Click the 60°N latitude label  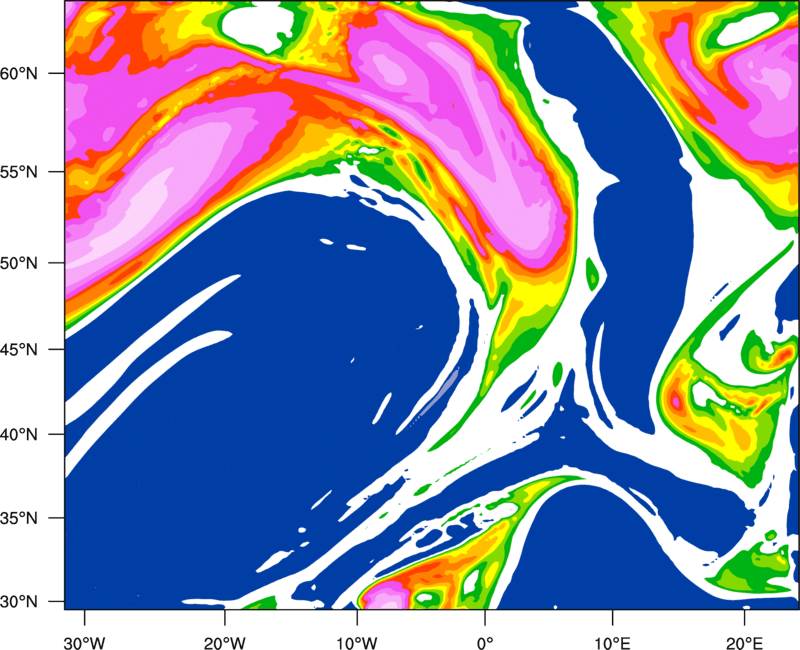[19, 73]
